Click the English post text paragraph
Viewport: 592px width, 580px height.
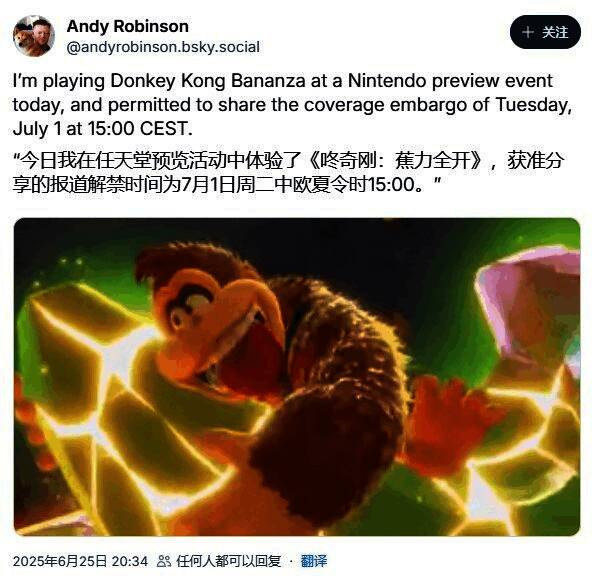pyautogui.click(x=292, y=105)
